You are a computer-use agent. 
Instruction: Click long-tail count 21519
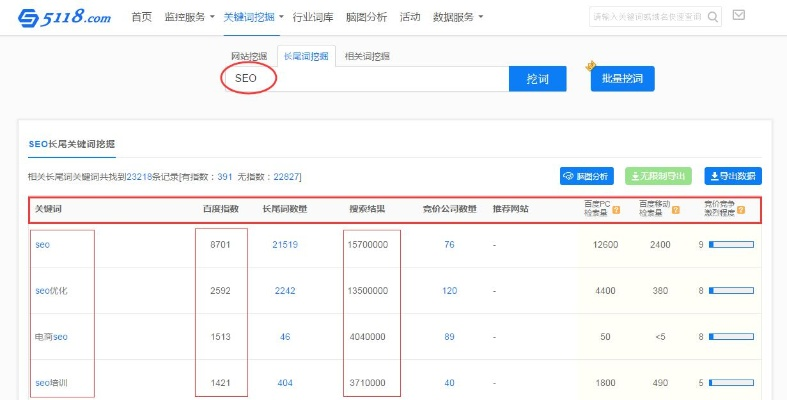[285, 244]
